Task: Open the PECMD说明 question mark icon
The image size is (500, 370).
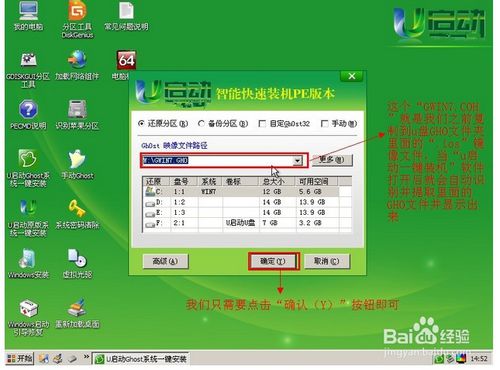Action: 28,115
